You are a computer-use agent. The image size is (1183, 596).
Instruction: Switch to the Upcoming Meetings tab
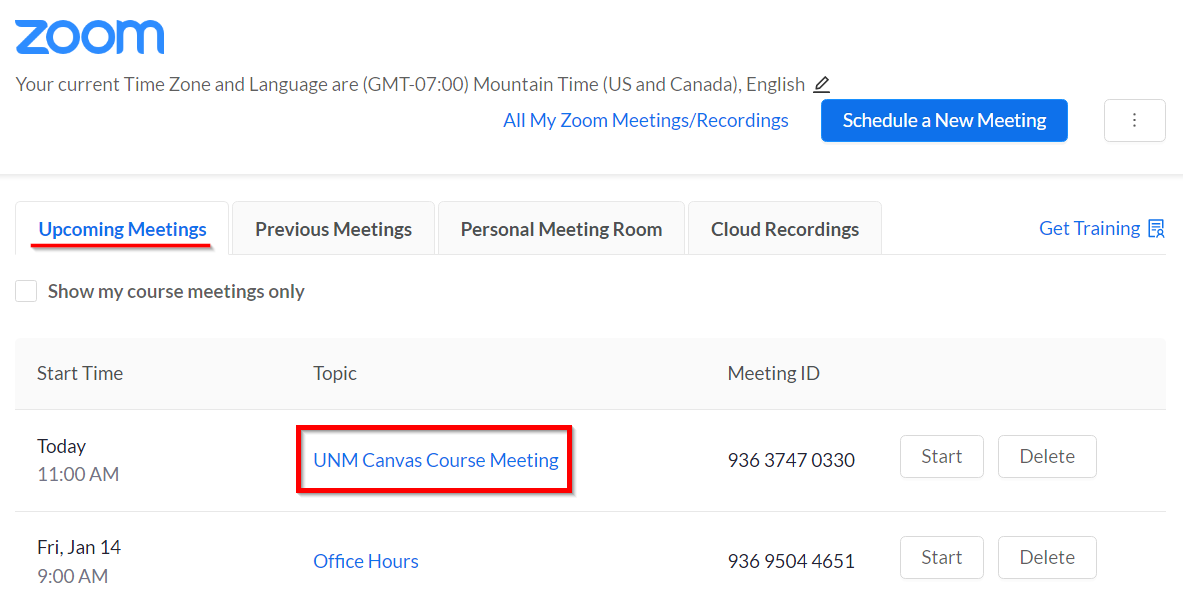tap(122, 229)
